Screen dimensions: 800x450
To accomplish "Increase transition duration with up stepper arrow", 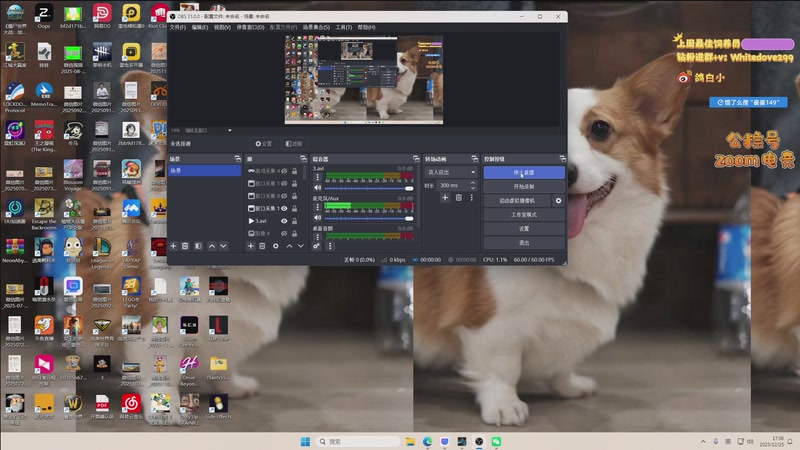I will (x=472, y=183).
